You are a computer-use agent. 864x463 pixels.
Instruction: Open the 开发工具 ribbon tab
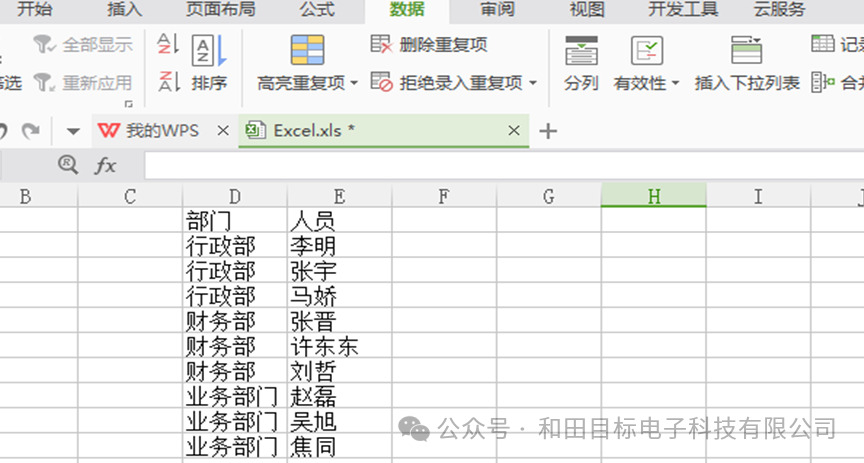[683, 9]
